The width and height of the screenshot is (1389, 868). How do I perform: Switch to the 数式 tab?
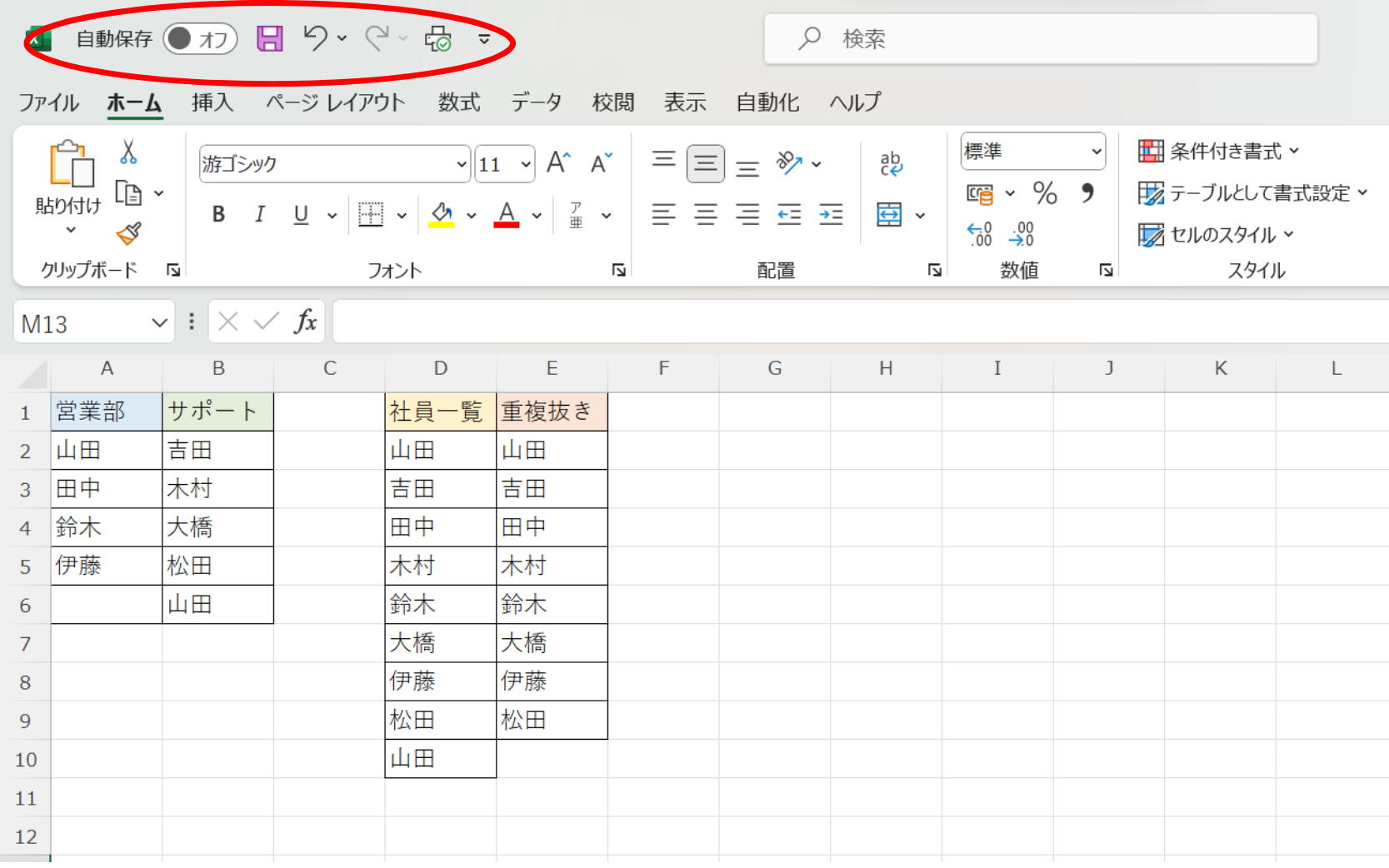pos(459,102)
